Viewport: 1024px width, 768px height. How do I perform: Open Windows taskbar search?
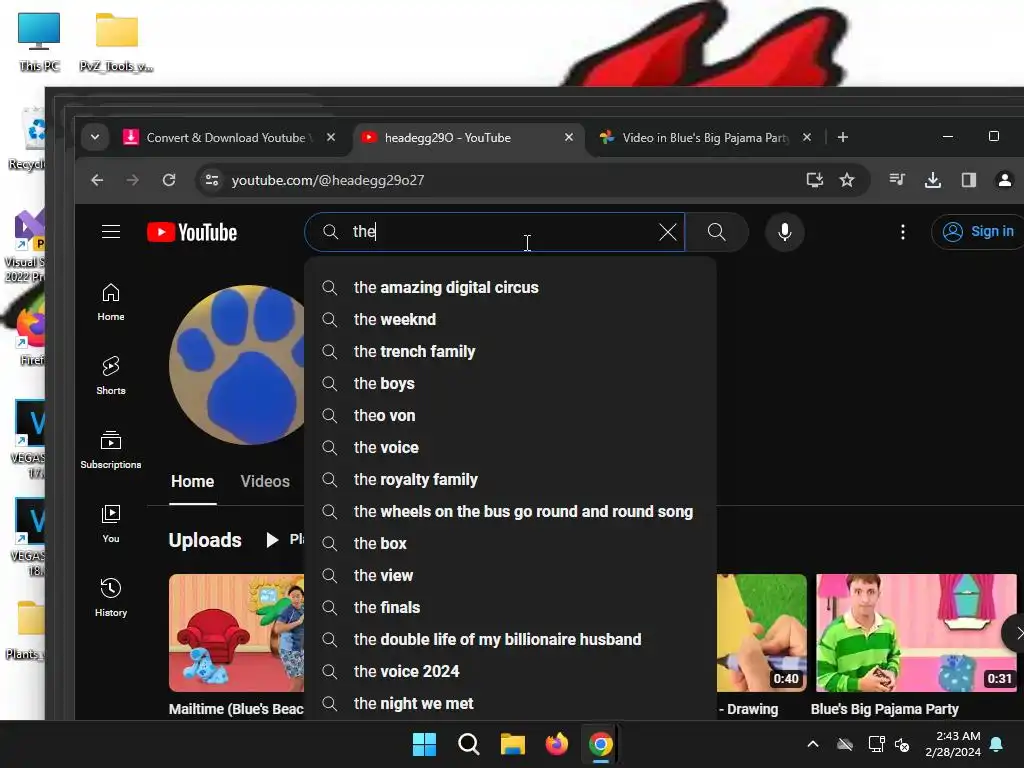click(468, 744)
